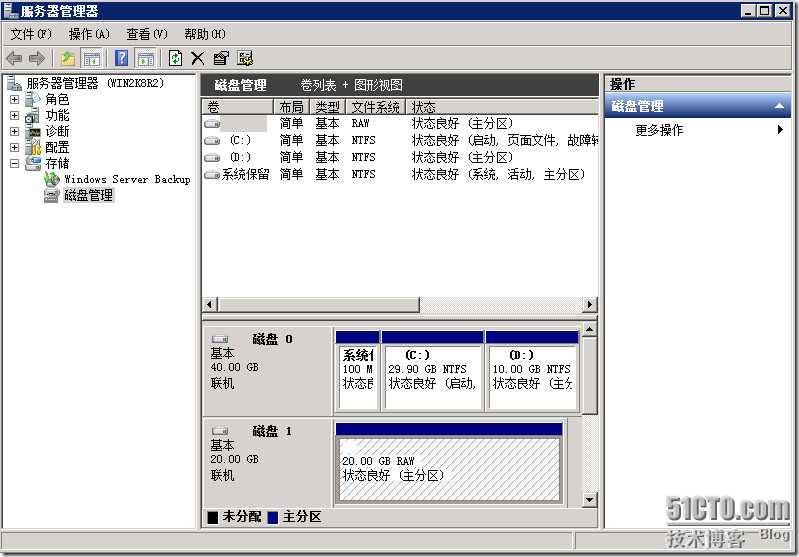Select the (D:) 10.00 GB partition block
This screenshot has height=557, width=799.
(532, 371)
